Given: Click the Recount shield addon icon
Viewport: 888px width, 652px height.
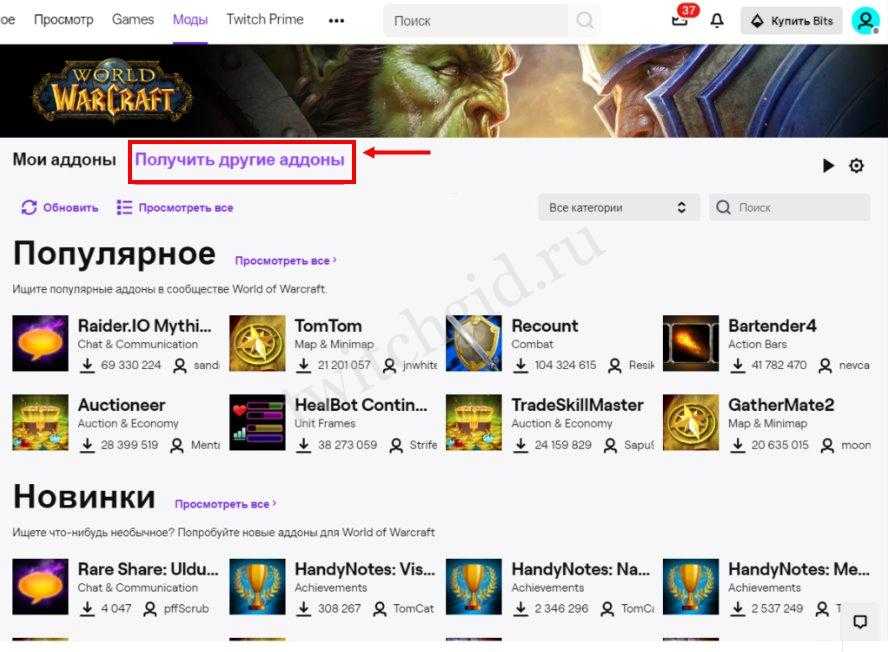Looking at the screenshot, I should point(474,344).
